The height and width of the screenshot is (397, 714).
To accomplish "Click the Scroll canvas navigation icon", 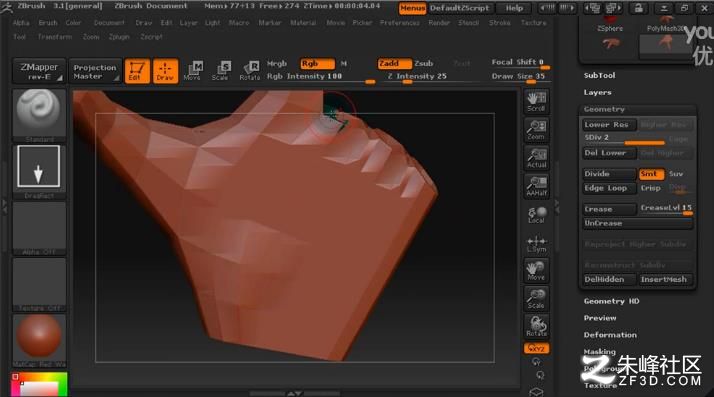I will pyautogui.click(x=536, y=102).
